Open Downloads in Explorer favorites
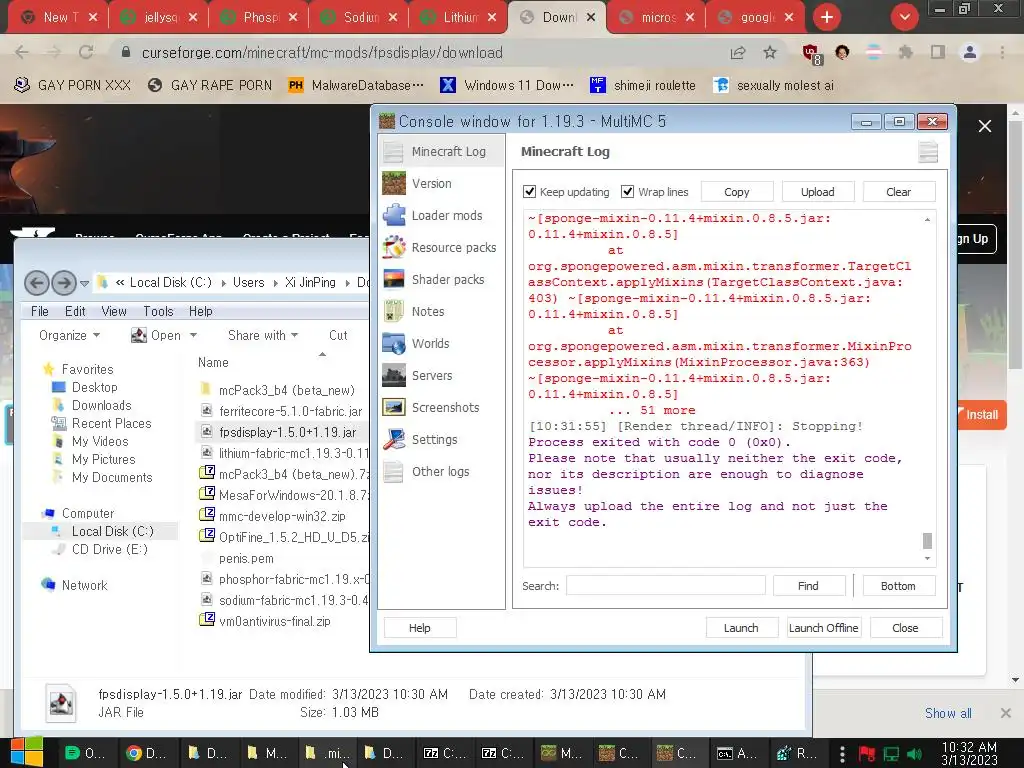 [x=101, y=406]
